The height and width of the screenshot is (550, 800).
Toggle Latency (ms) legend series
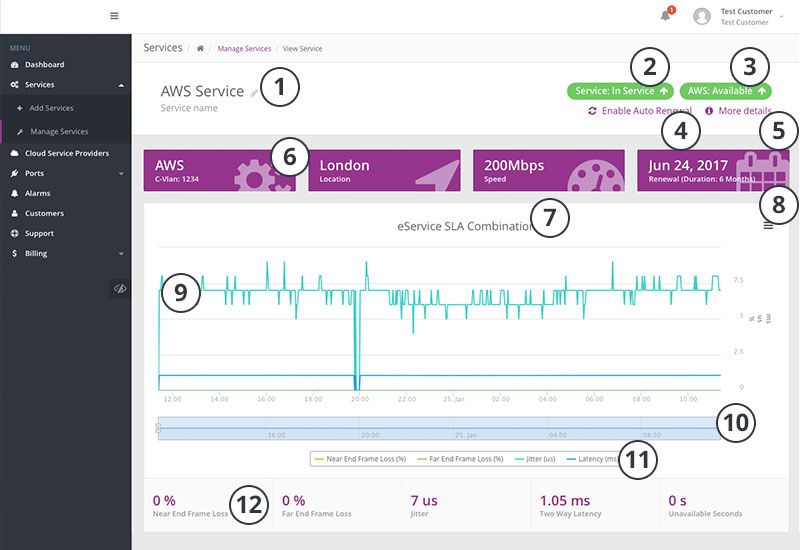[x=593, y=459]
